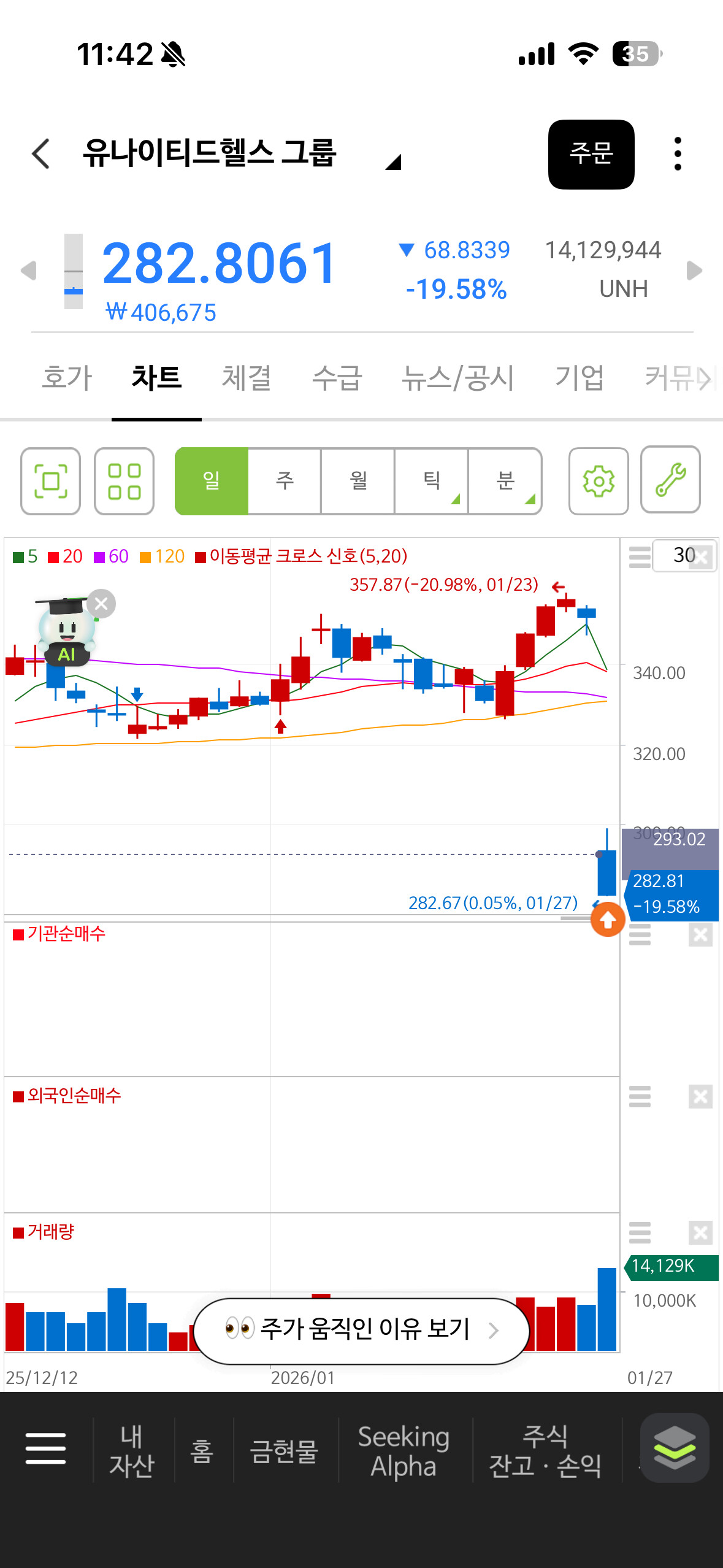The image size is (723, 1568).
Task: Close the 외국인순매수 indicator panel
Action: [700, 1096]
